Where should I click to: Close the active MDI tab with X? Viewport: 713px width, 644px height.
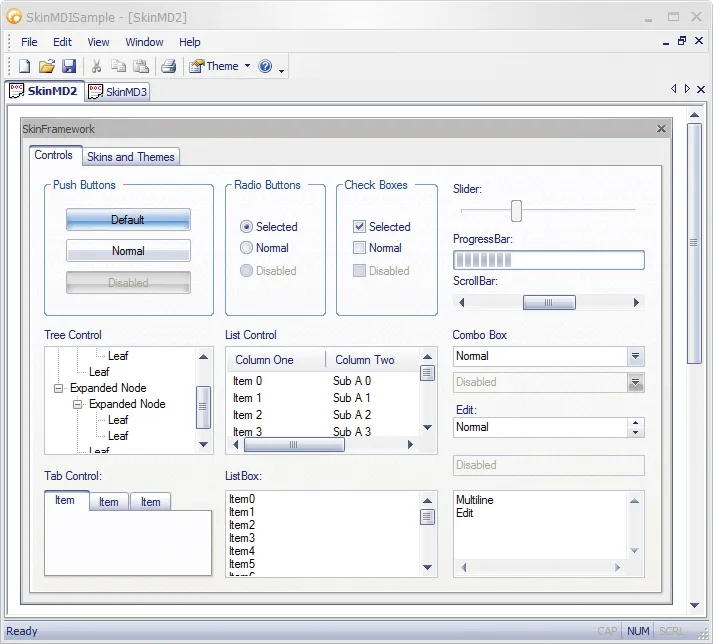pyautogui.click(x=701, y=89)
